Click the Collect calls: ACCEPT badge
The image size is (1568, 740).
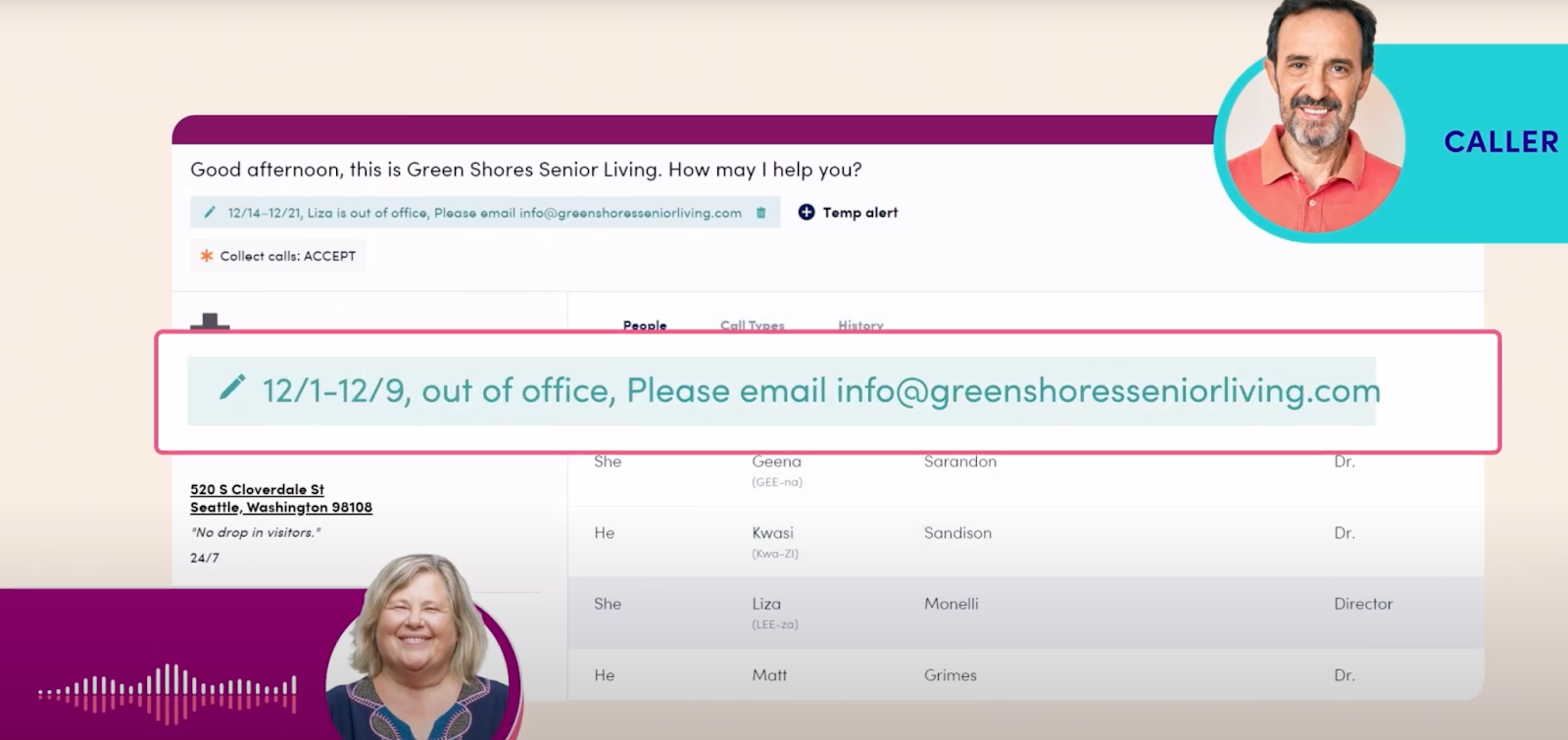278,256
